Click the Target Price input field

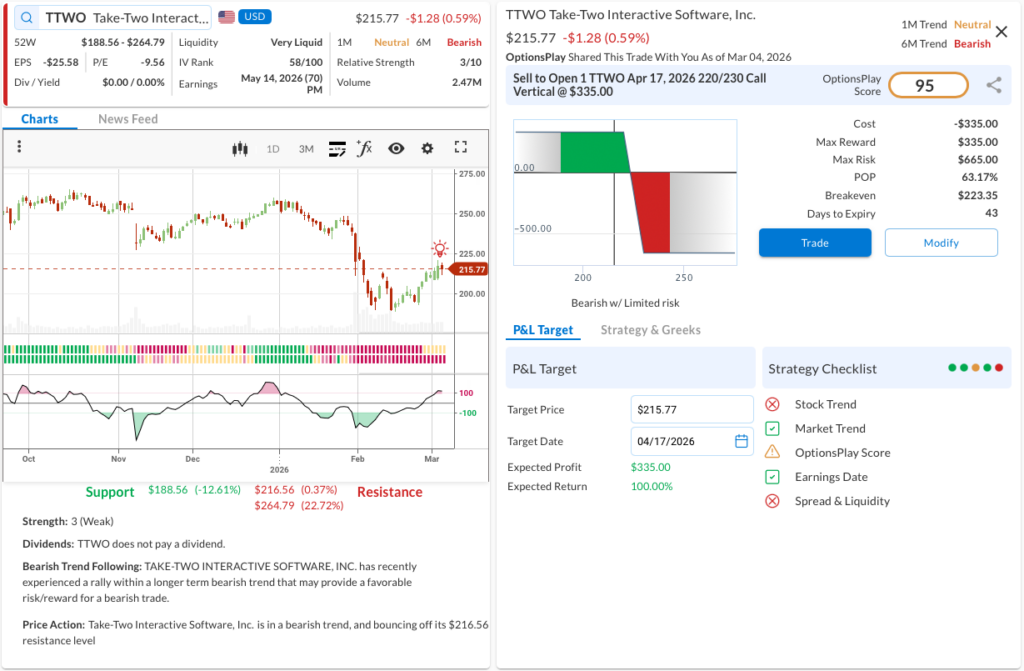click(691, 409)
